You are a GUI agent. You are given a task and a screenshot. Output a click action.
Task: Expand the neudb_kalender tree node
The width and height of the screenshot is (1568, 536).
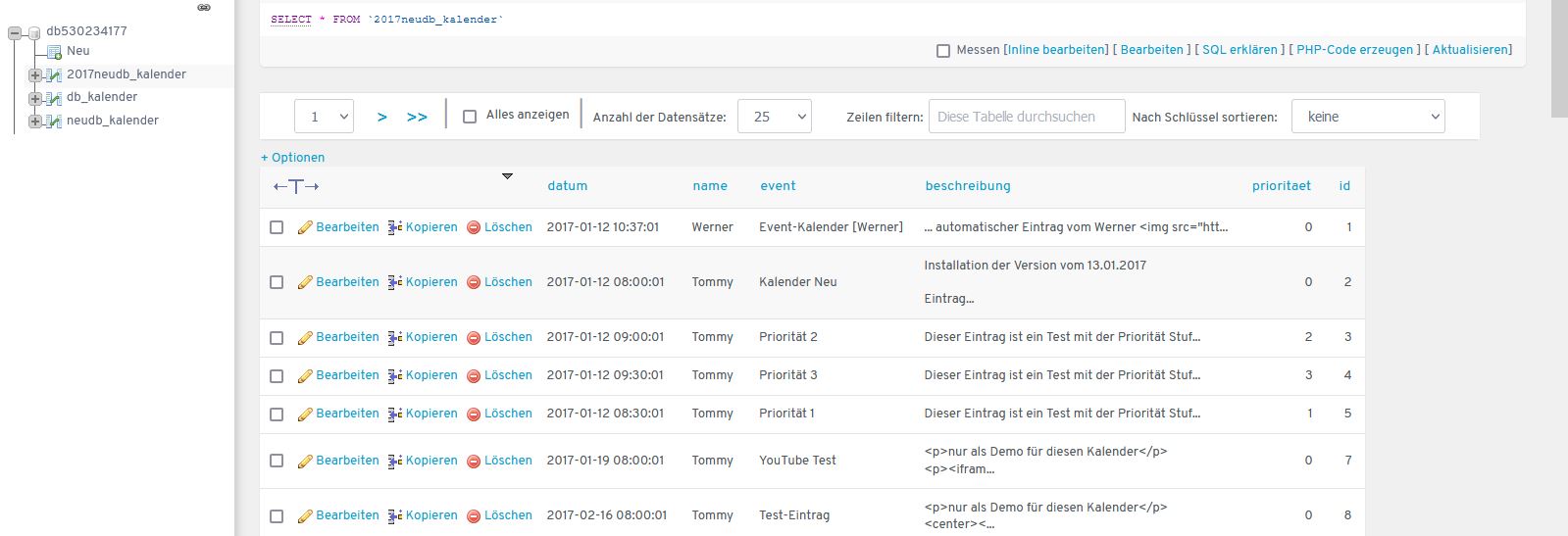click(x=34, y=122)
